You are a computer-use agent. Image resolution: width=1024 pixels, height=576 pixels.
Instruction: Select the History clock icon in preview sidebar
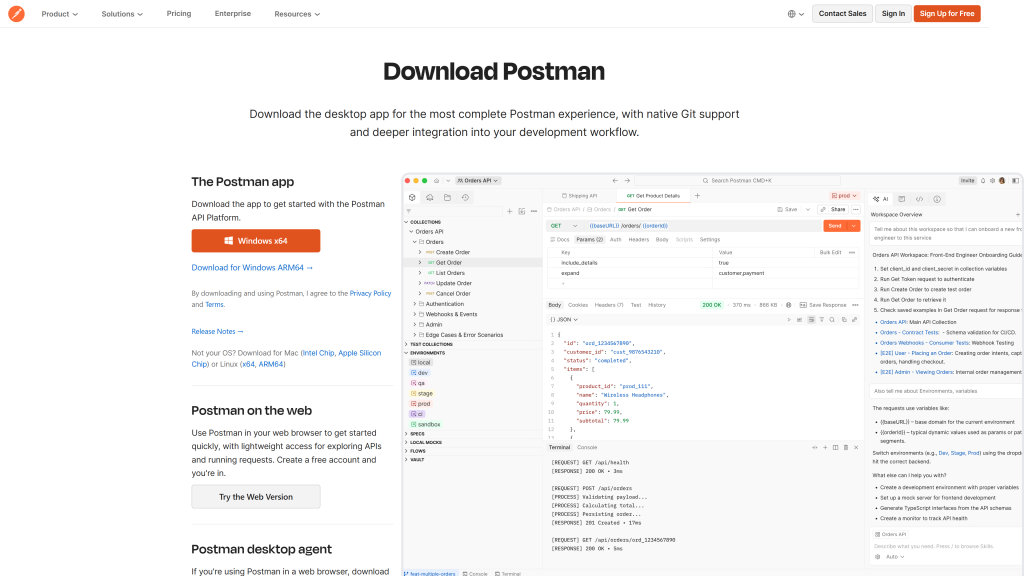(465, 197)
